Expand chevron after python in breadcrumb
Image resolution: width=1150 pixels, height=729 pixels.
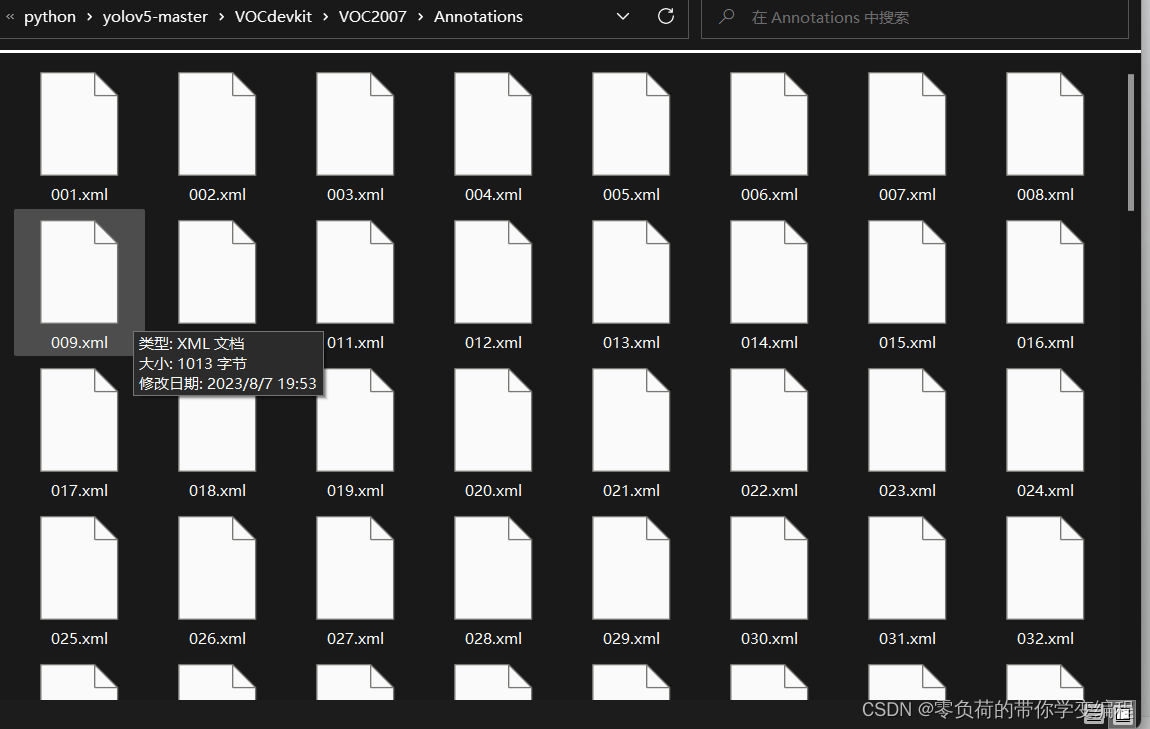(x=89, y=17)
